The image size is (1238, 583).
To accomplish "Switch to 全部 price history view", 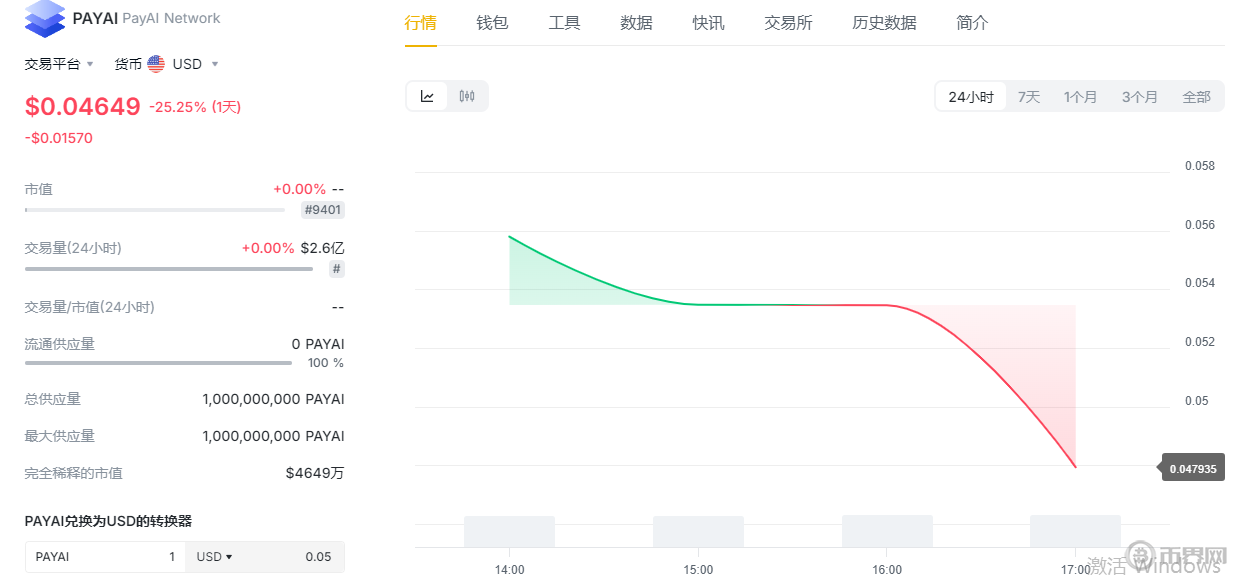I will tap(1196, 95).
